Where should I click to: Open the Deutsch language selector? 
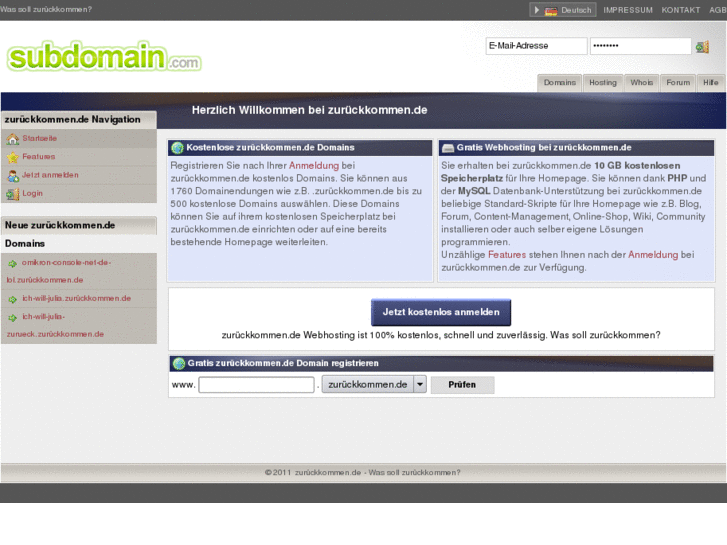coord(563,10)
